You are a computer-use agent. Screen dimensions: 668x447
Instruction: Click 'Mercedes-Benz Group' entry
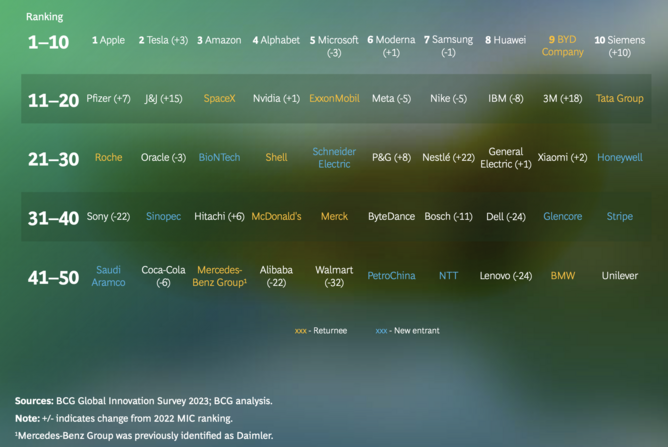[219, 276]
